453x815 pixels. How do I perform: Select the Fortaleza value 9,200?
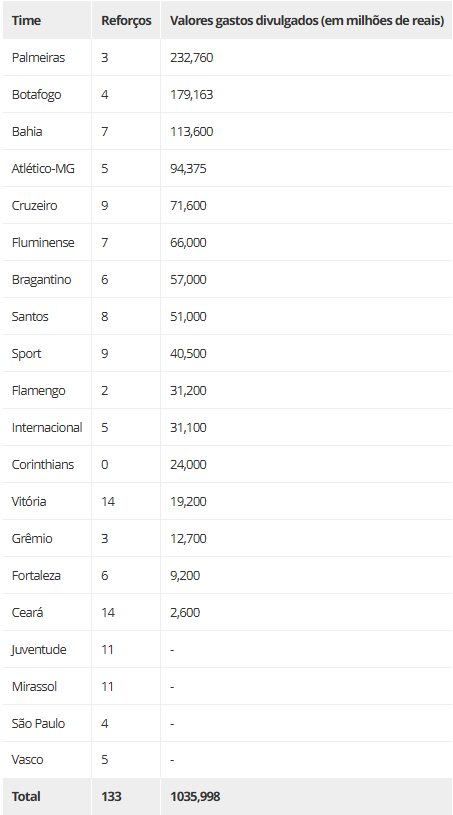tap(185, 575)
